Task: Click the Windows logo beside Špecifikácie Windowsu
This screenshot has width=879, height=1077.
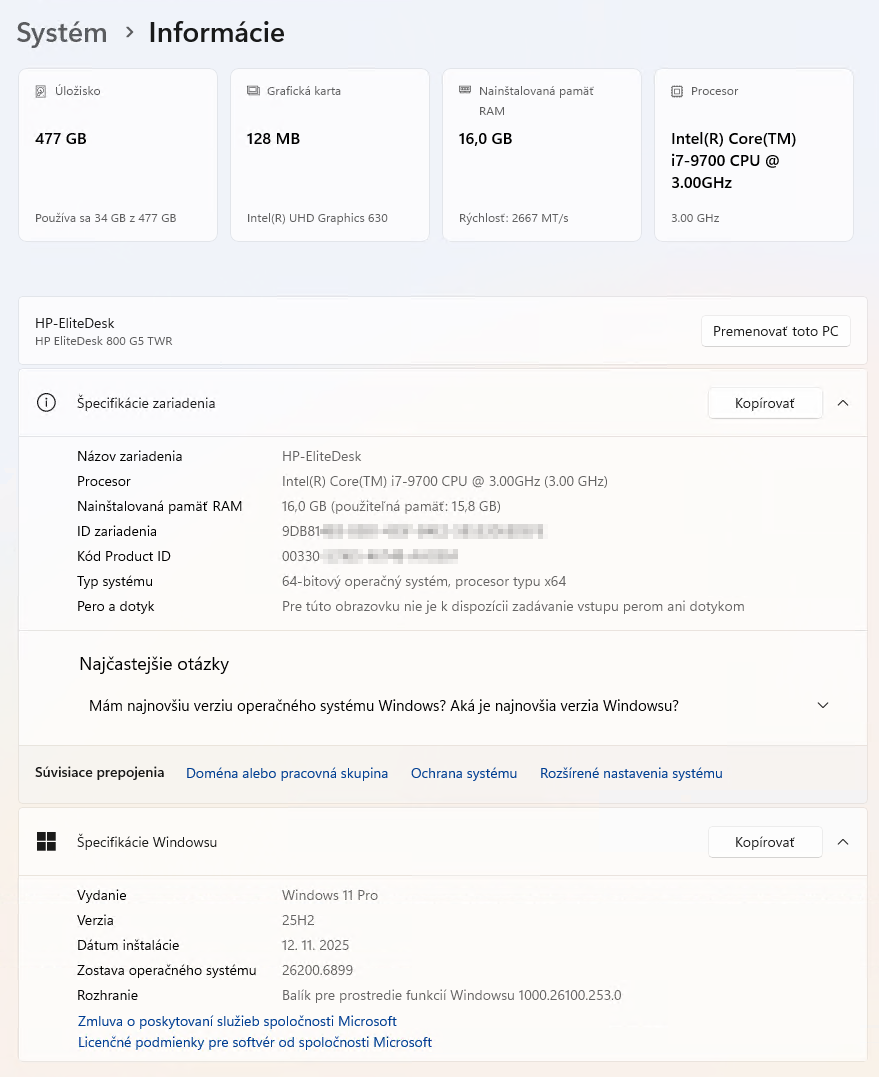Action: coord(46,842)
